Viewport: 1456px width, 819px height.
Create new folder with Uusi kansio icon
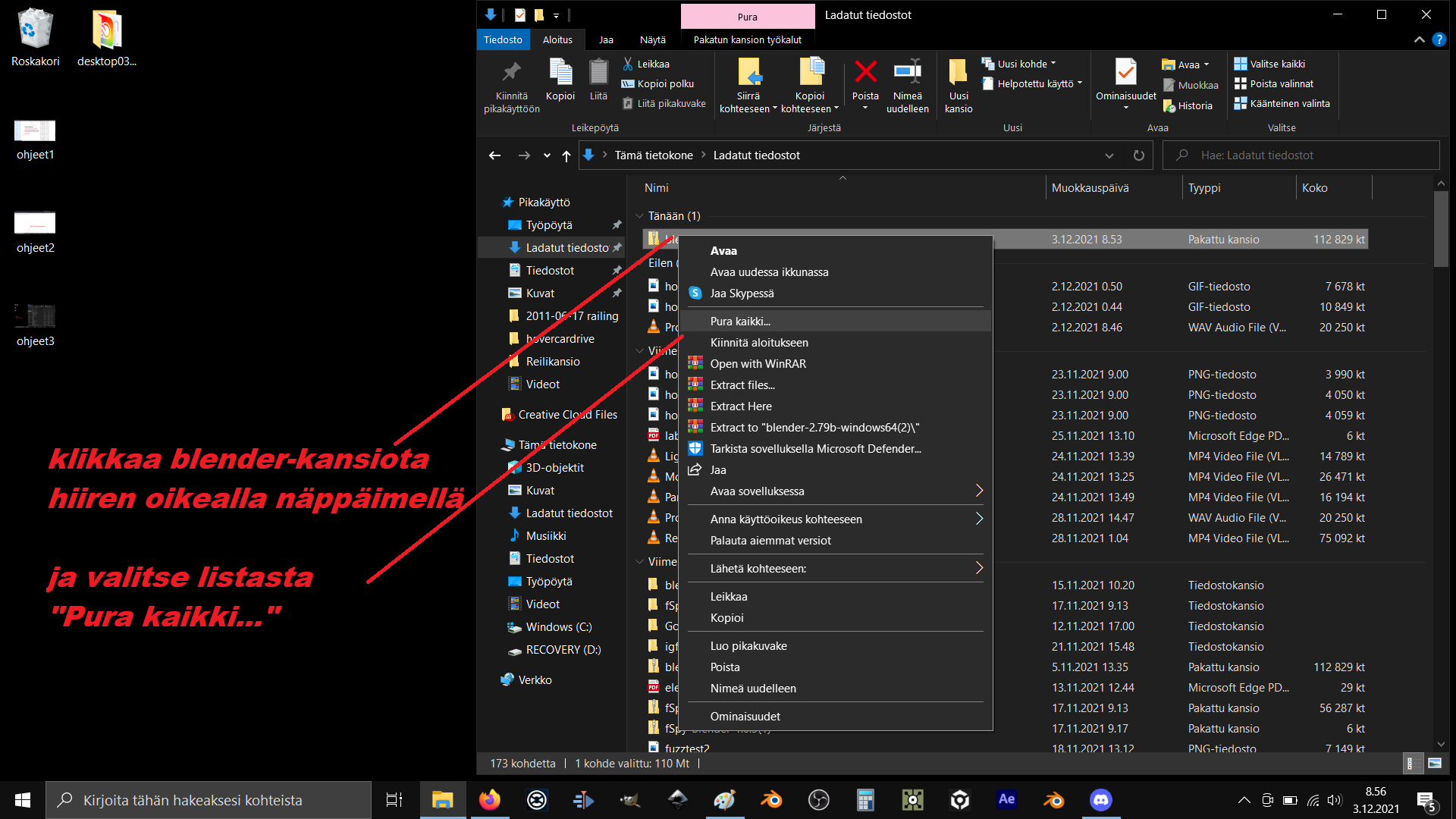958,74
